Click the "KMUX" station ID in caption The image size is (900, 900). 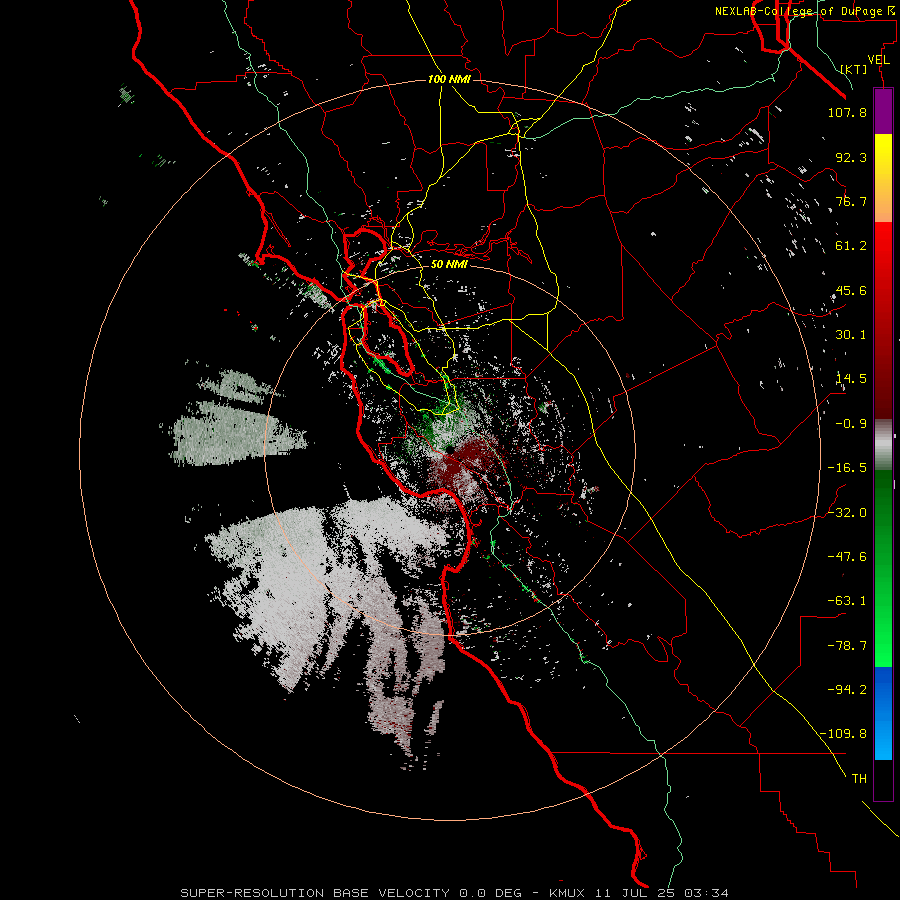coord(567,893)
